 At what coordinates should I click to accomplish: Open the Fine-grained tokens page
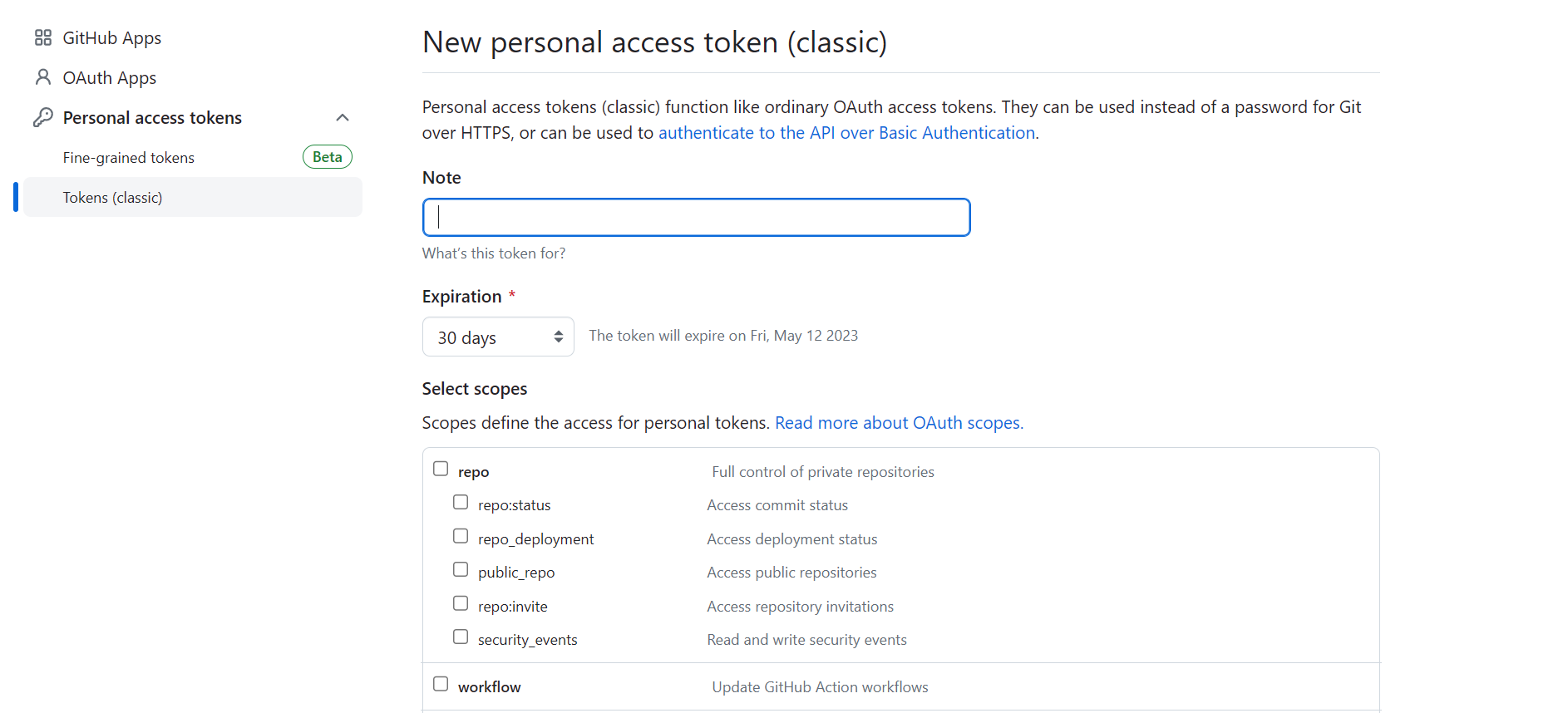(129, 157)
